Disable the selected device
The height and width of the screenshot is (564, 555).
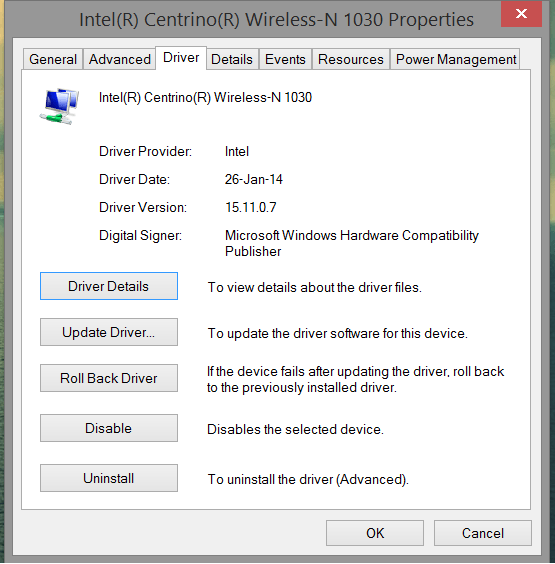pos(109,428)
